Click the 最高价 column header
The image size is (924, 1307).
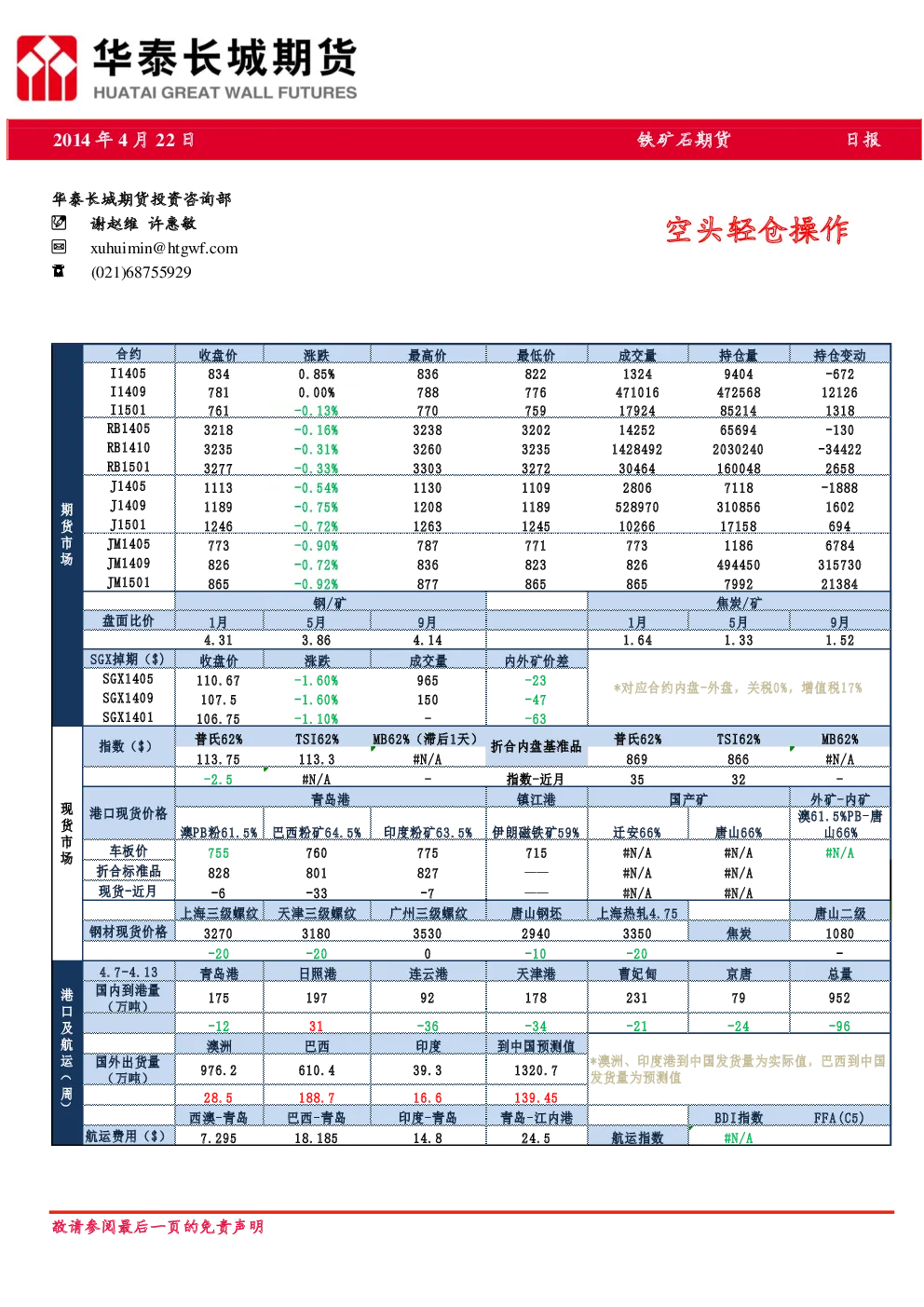pos(428,355)
